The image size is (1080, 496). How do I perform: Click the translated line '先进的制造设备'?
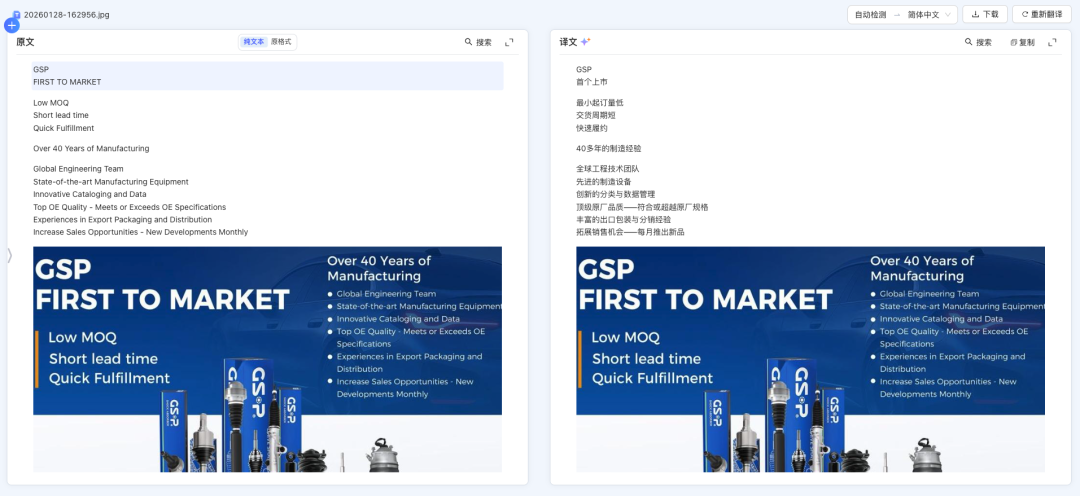point(603,182)
